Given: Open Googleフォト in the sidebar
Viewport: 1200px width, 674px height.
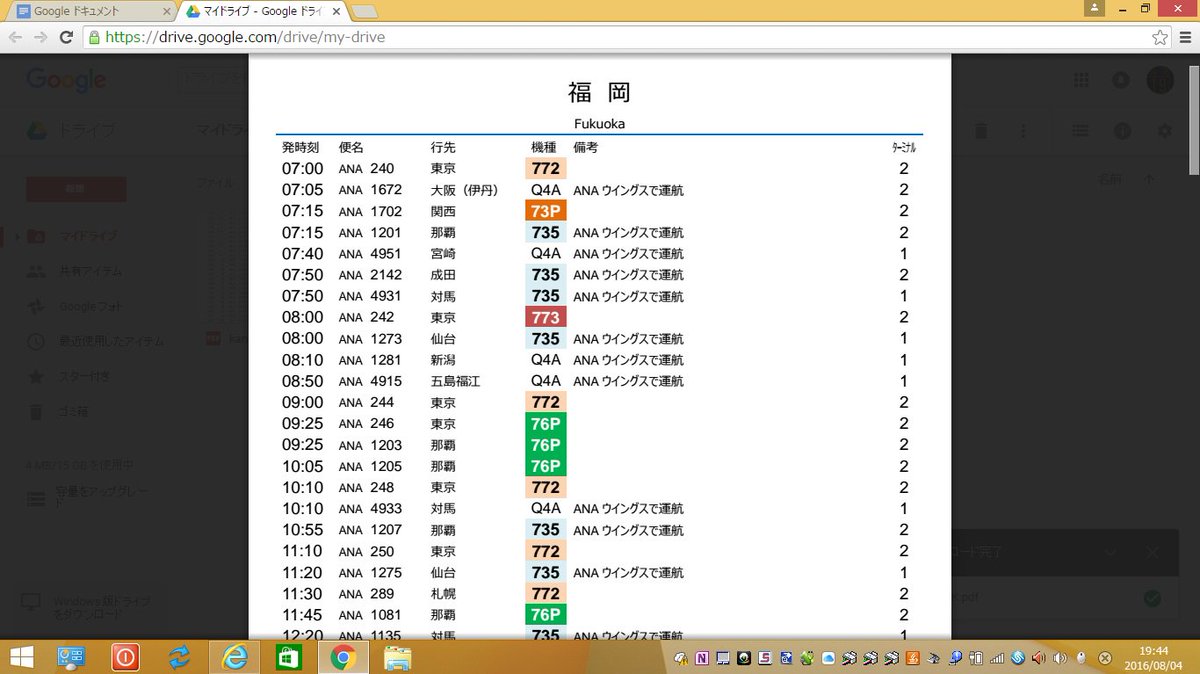Looking at the screenshot, I should click(x=90, y=306).
